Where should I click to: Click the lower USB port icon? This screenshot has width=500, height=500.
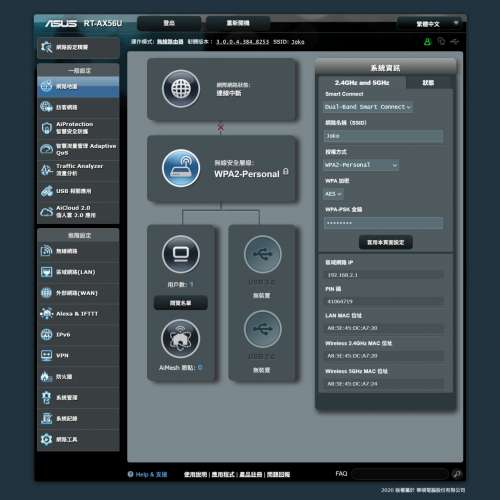[x=263, y=329]
